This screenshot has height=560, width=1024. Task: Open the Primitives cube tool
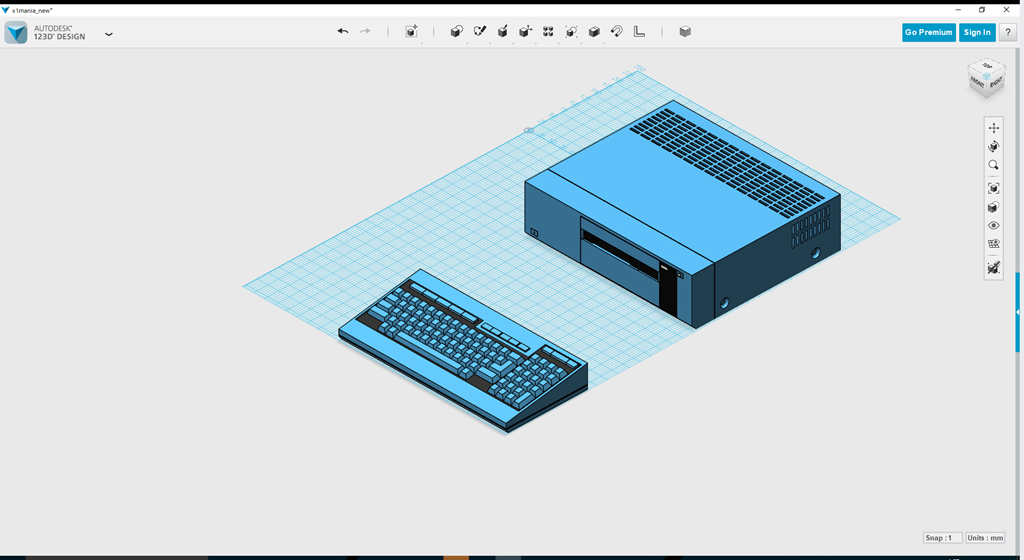pos(456,32)
